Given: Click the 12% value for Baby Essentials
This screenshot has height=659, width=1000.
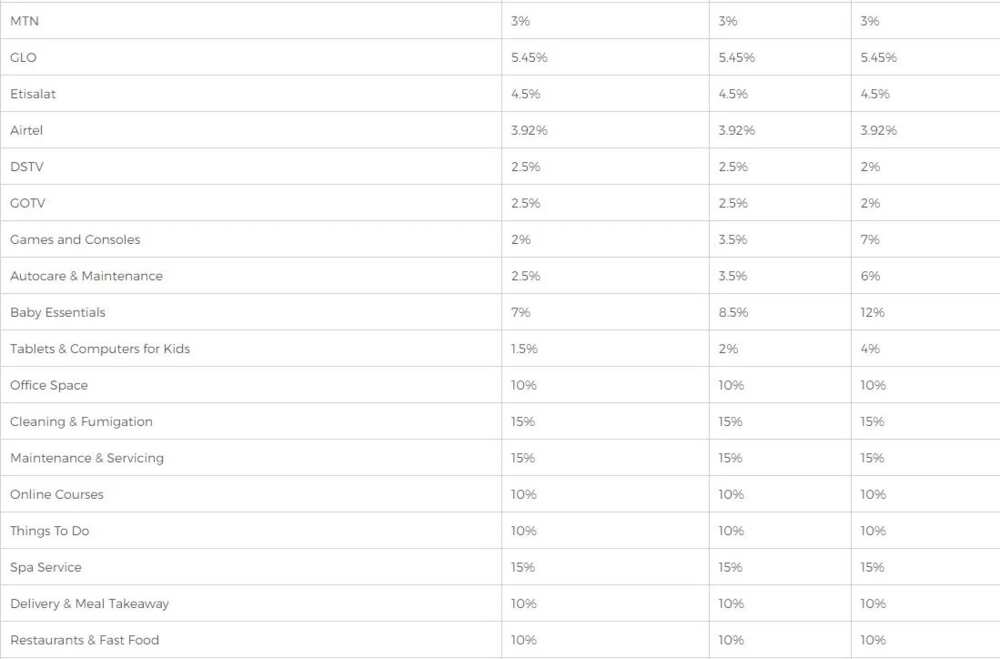Looking at the screenshot, I should (x=872, y=312).
